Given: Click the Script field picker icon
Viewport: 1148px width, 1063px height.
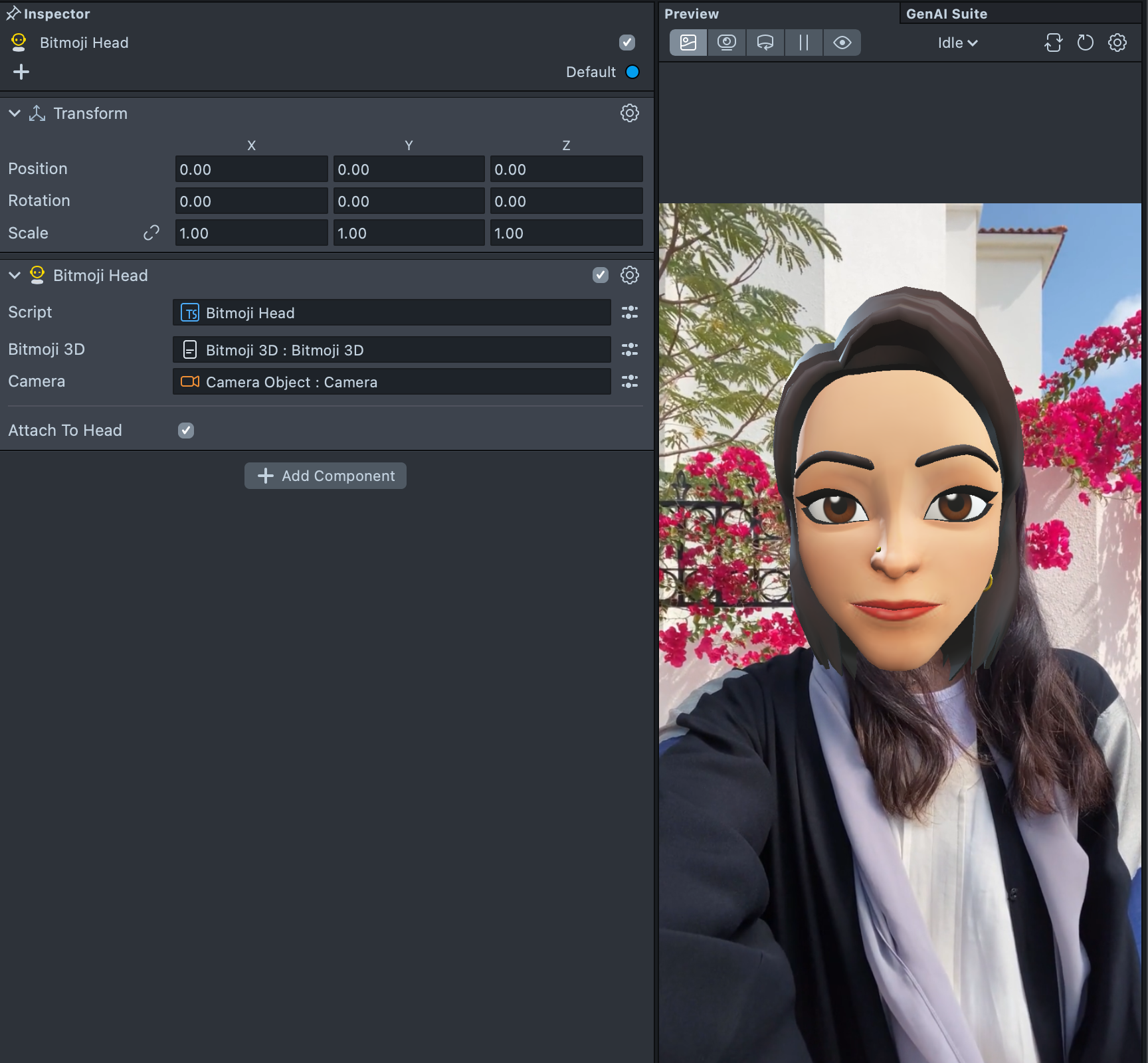Looking at the screenshot, I should (629, 312).
